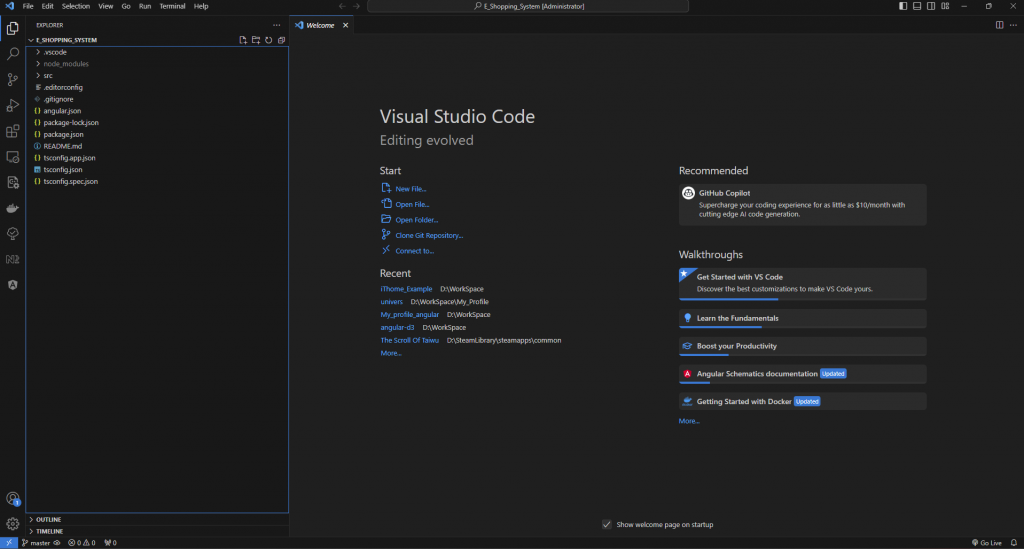Screen dimensions: 1024x549
Task: Click the New File icon in Explorer header
Action: click(x=243, y=40)
